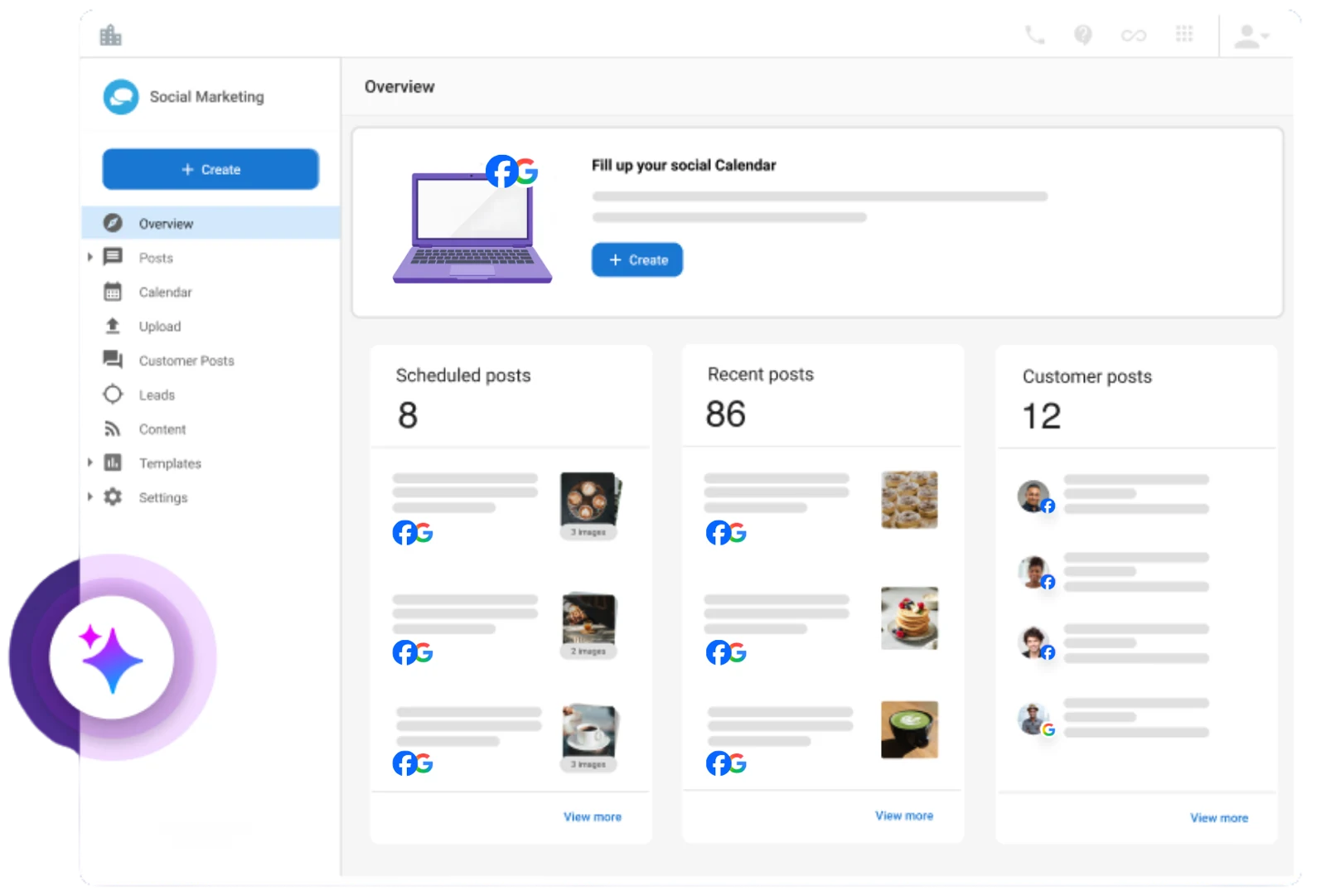The width and height of the screenshot is (1326, 896).
Task: Open Templates in the sidebar
Action: (x=170, y=463)
